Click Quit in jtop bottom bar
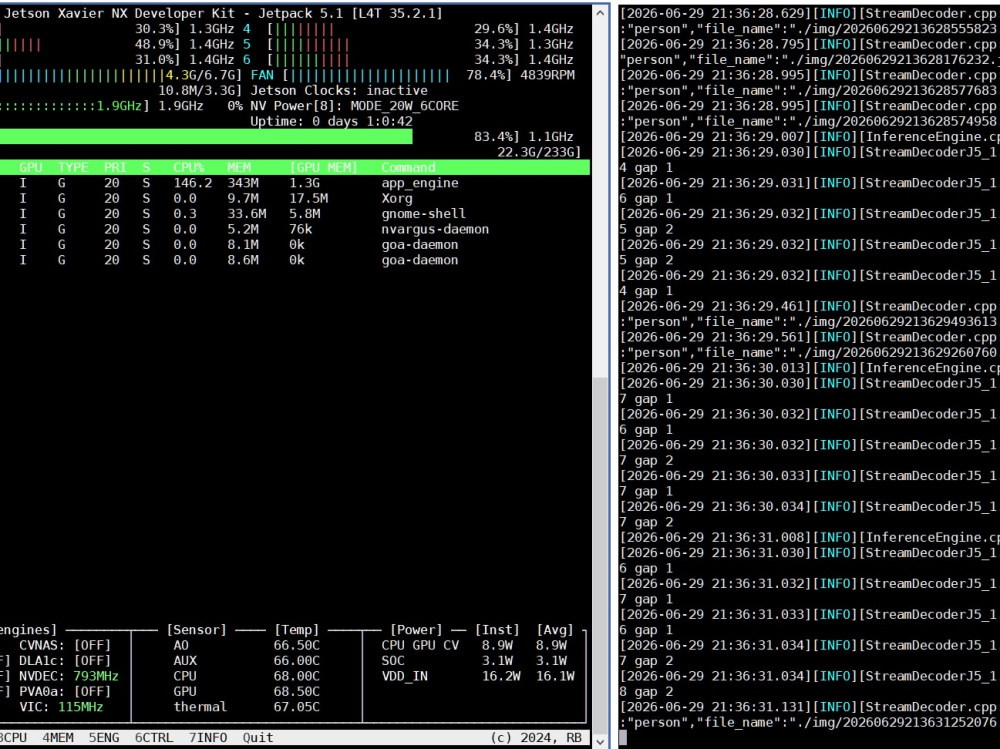This screenshot has width=1000, height=749. point(258,738)
